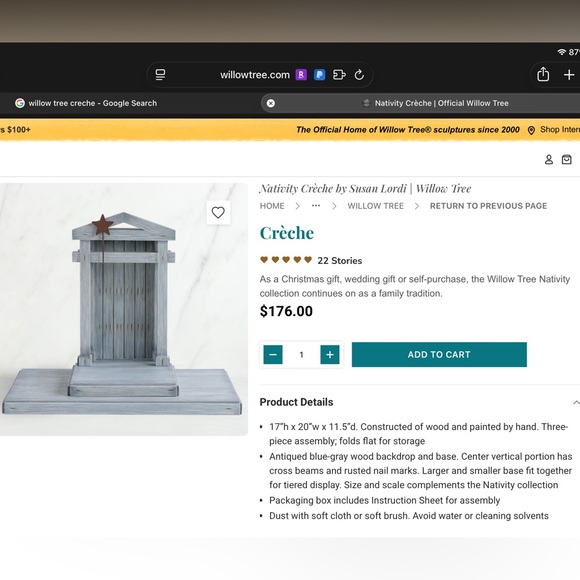The width and height of the screenshot is (580, 580).
Task: Increase quantity with plus button
Action: coord(330,355)
